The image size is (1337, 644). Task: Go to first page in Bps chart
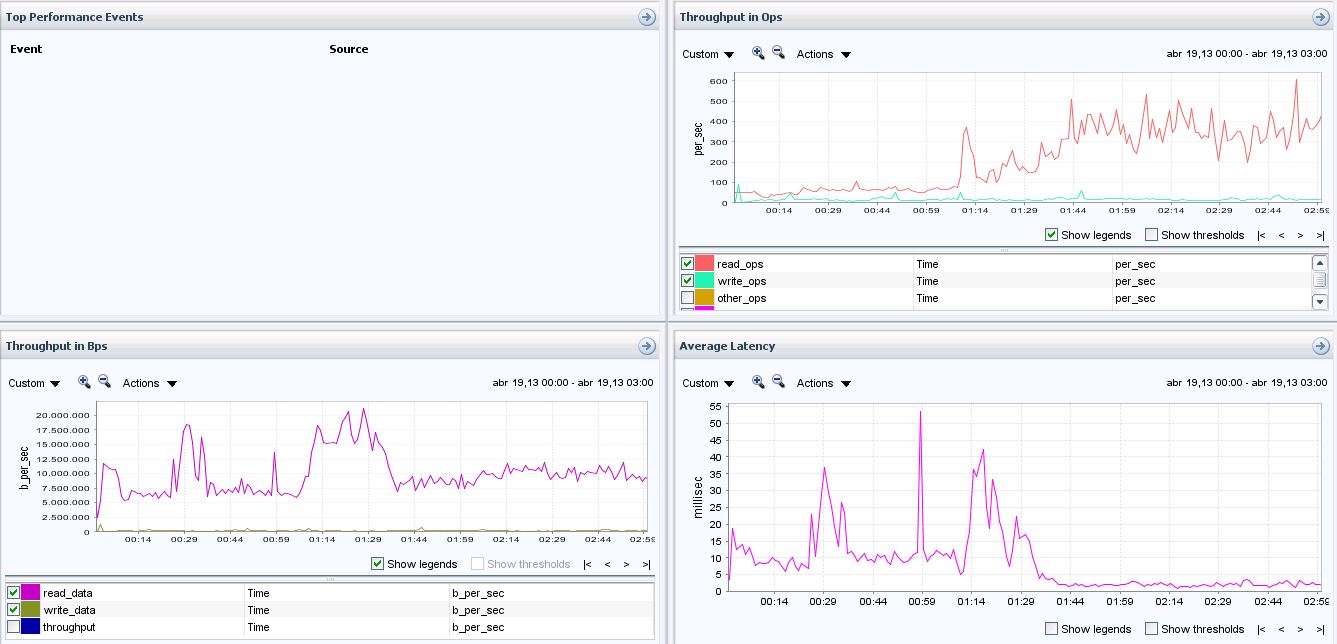[x=587, y=564]
